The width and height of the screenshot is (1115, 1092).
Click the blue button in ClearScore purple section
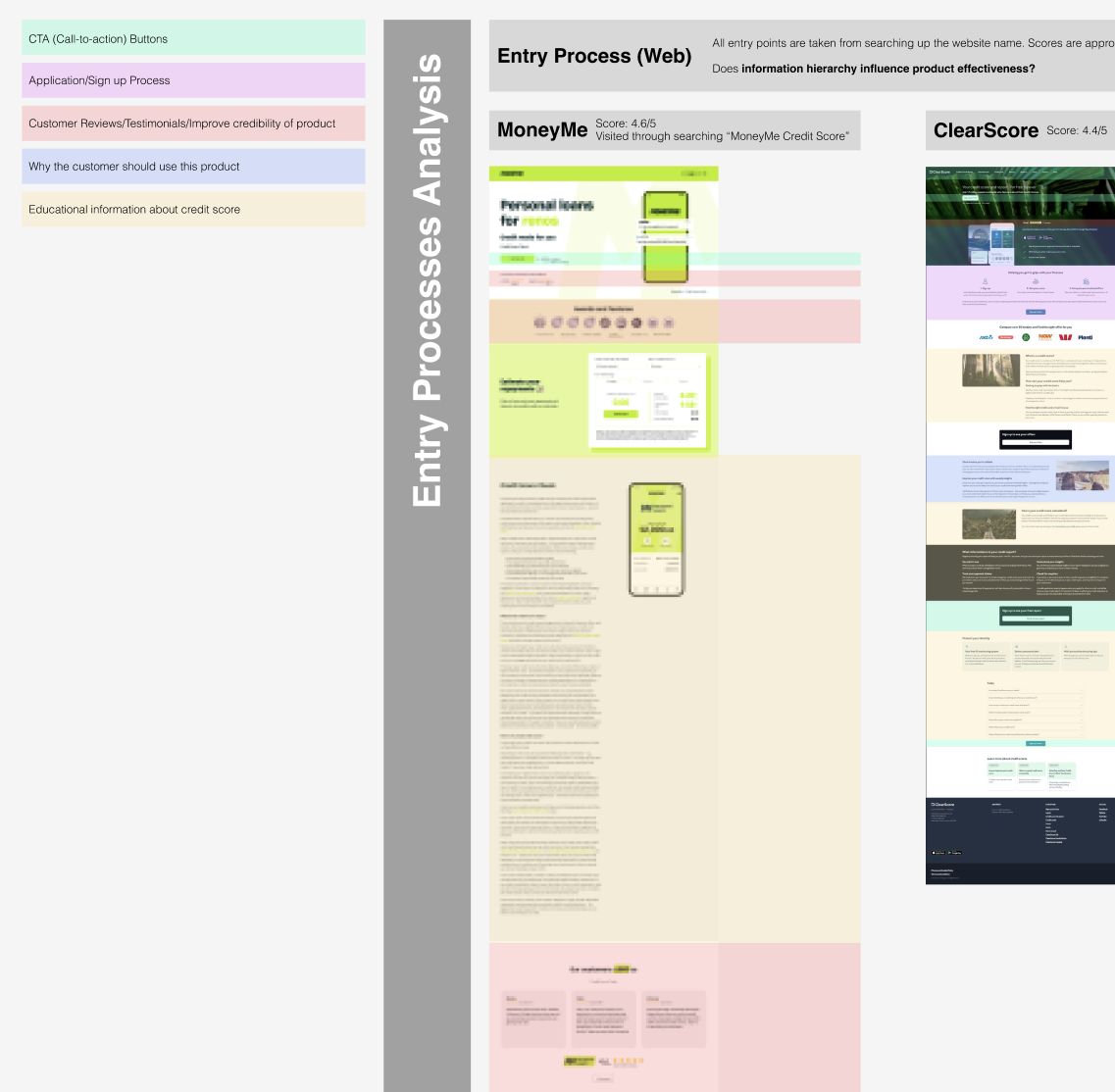[x=1036, y=312]
